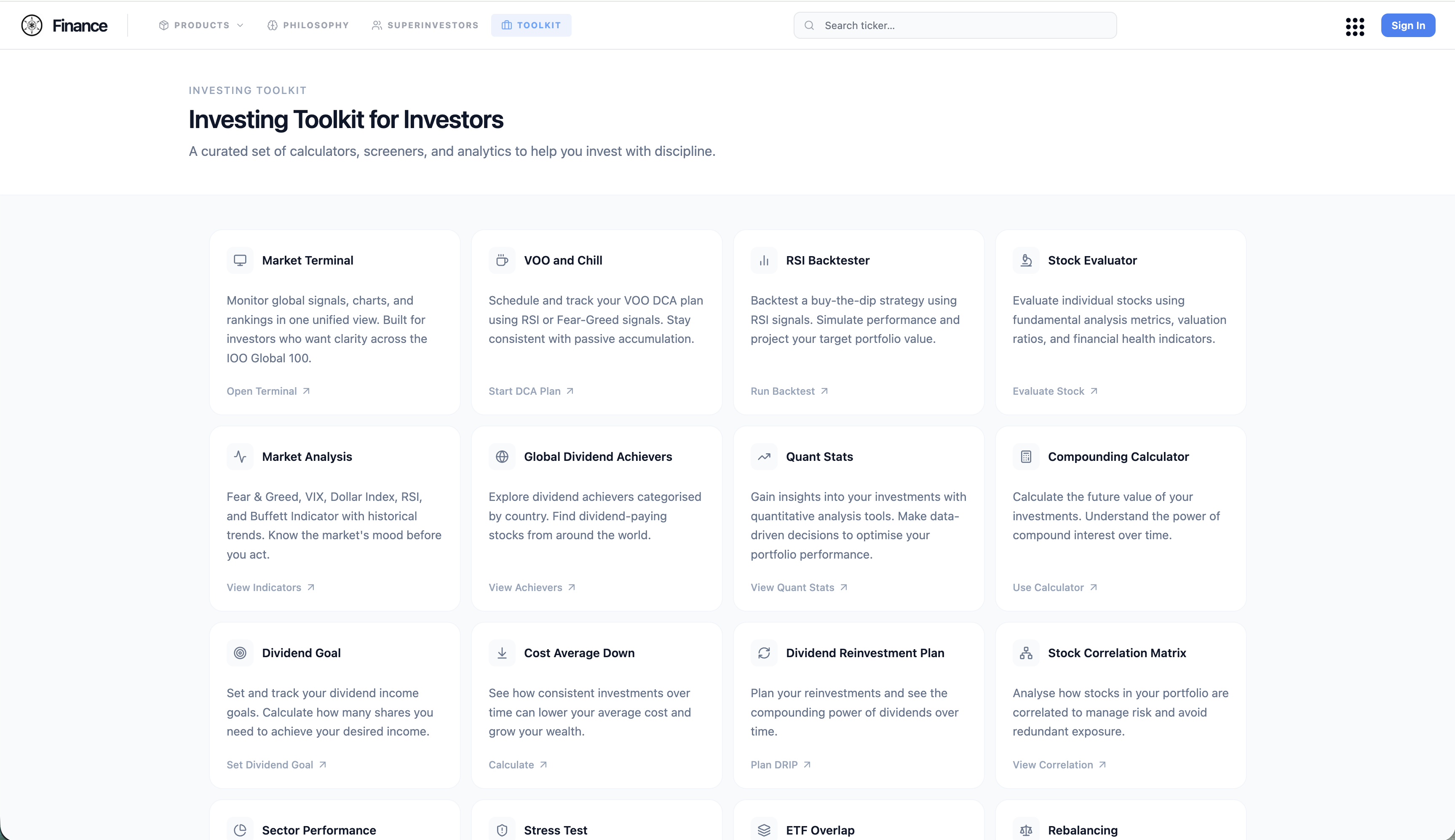Click the VOO and Chill coffee cup icon
The width and height of the screenshot is (1455, 840).
pos(502,260)
